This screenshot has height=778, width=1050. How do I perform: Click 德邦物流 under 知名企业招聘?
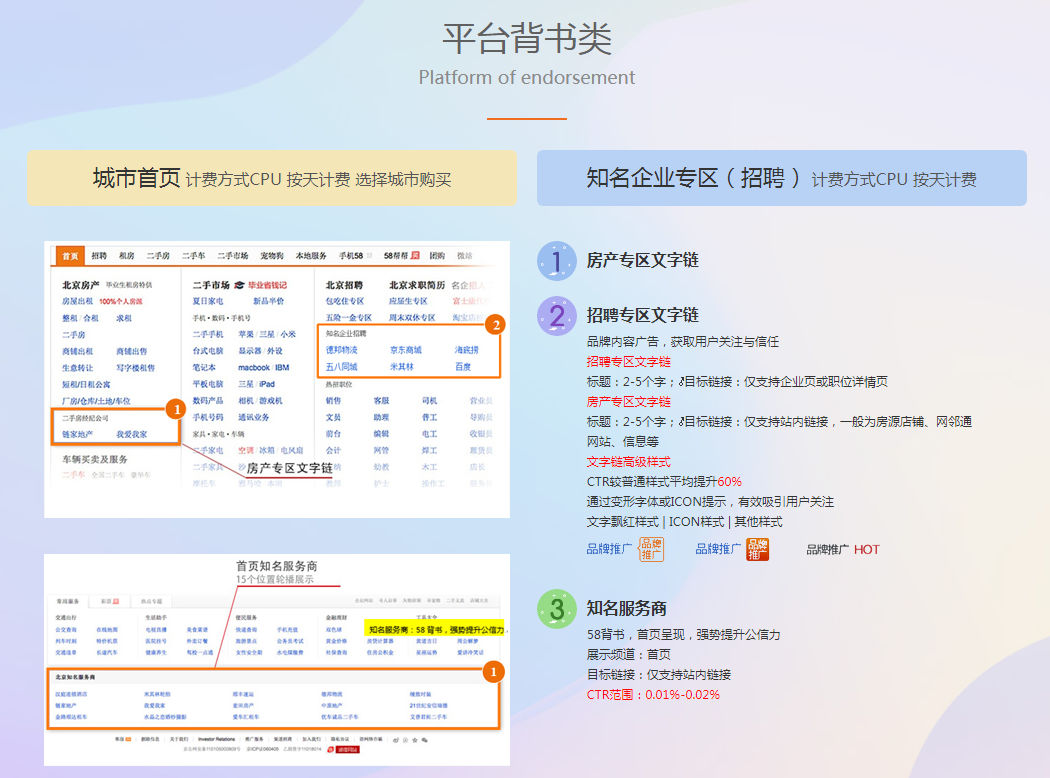pyautogui.click(x=342, y=350)
